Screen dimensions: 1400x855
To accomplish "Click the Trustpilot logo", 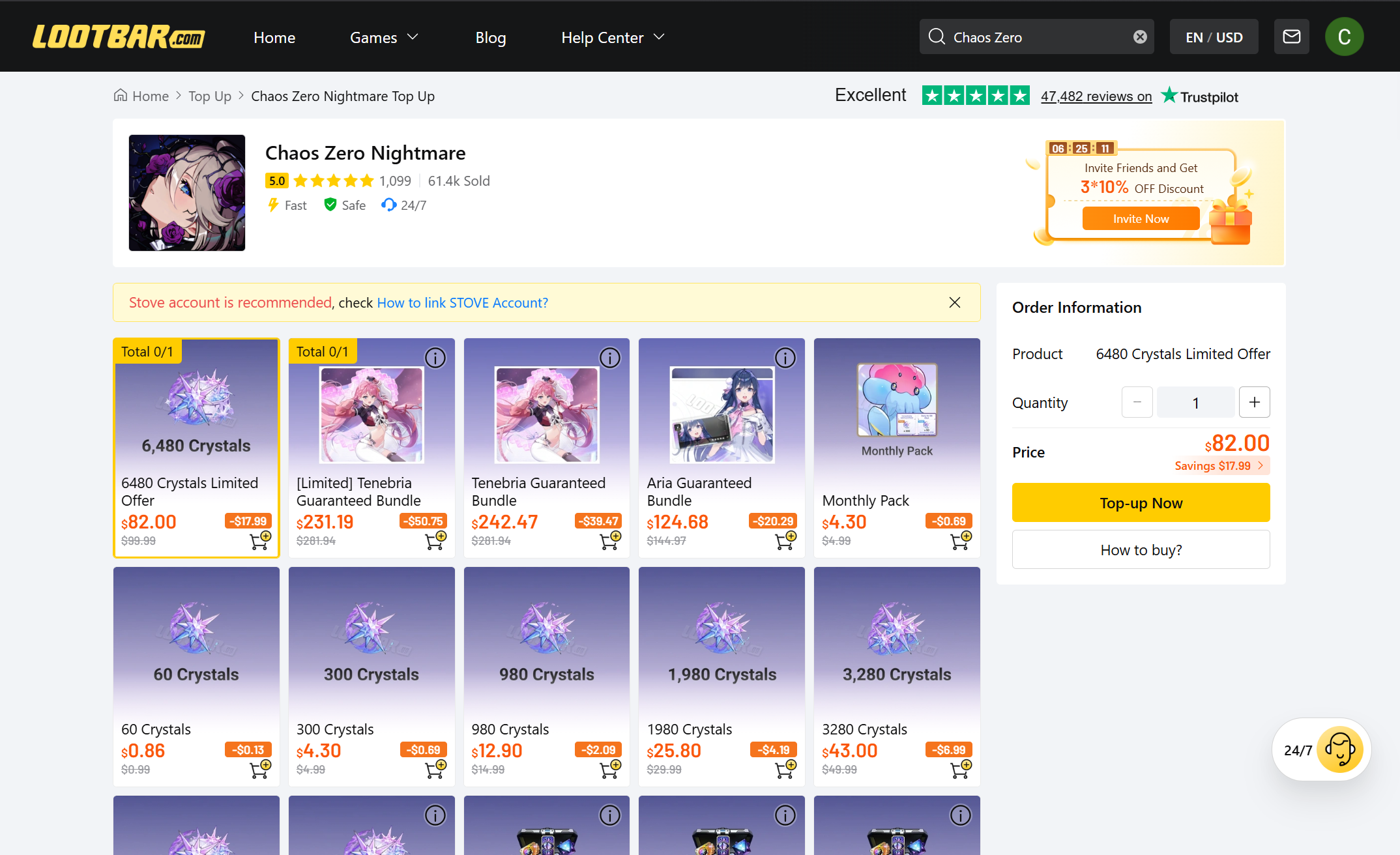I will coord(1200,96).
